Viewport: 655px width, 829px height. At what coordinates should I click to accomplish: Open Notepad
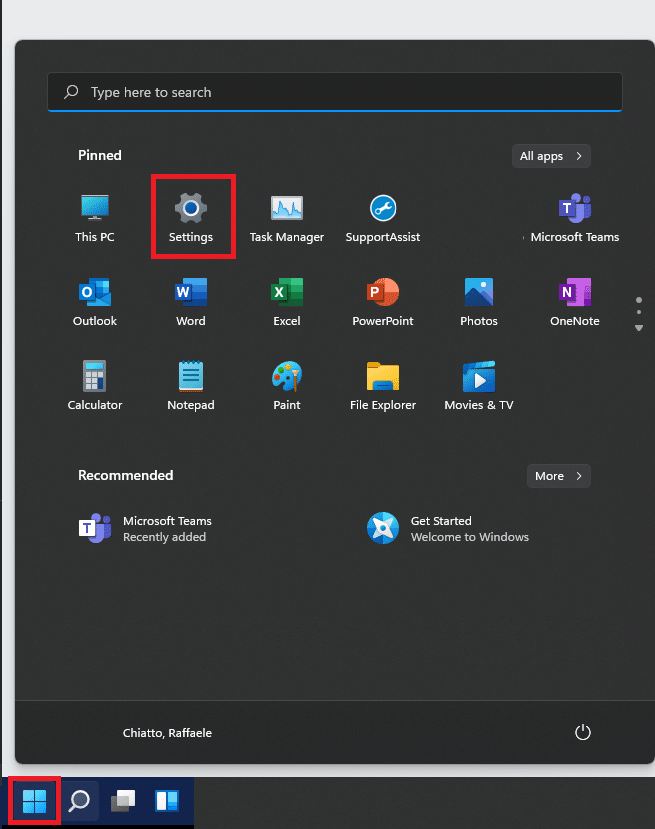(191, 386)
